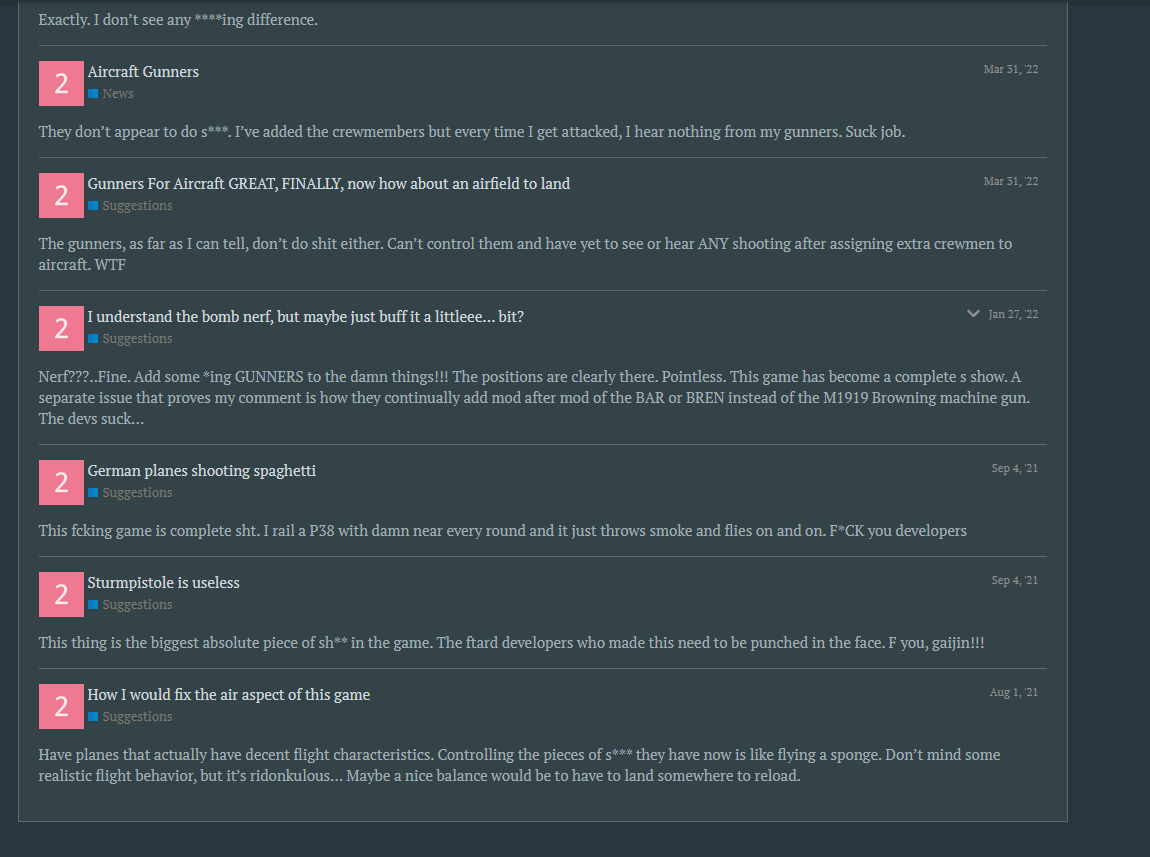The image size is (1150, 857).
Task: Open Suggestions category under Sturmpistole post
Action: tap(137, 605)
